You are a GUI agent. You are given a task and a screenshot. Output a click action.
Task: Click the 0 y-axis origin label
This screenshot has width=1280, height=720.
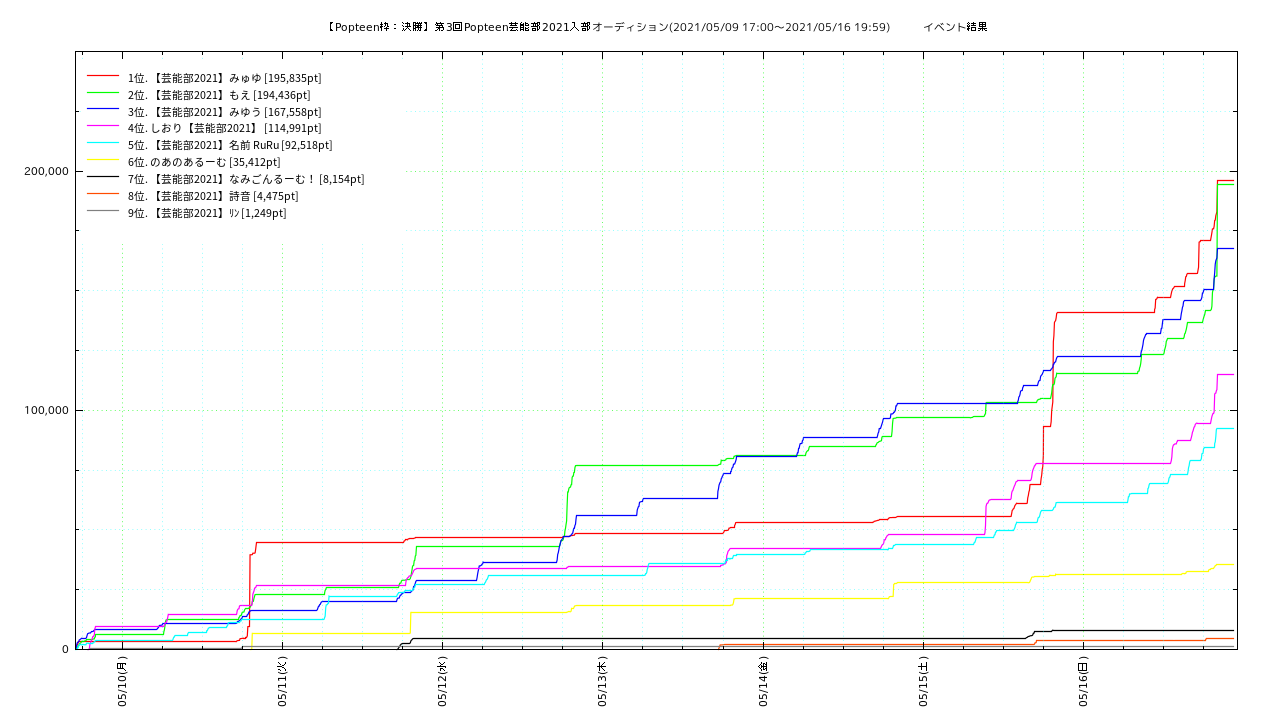pyautogui.click(x=65, y=649)
